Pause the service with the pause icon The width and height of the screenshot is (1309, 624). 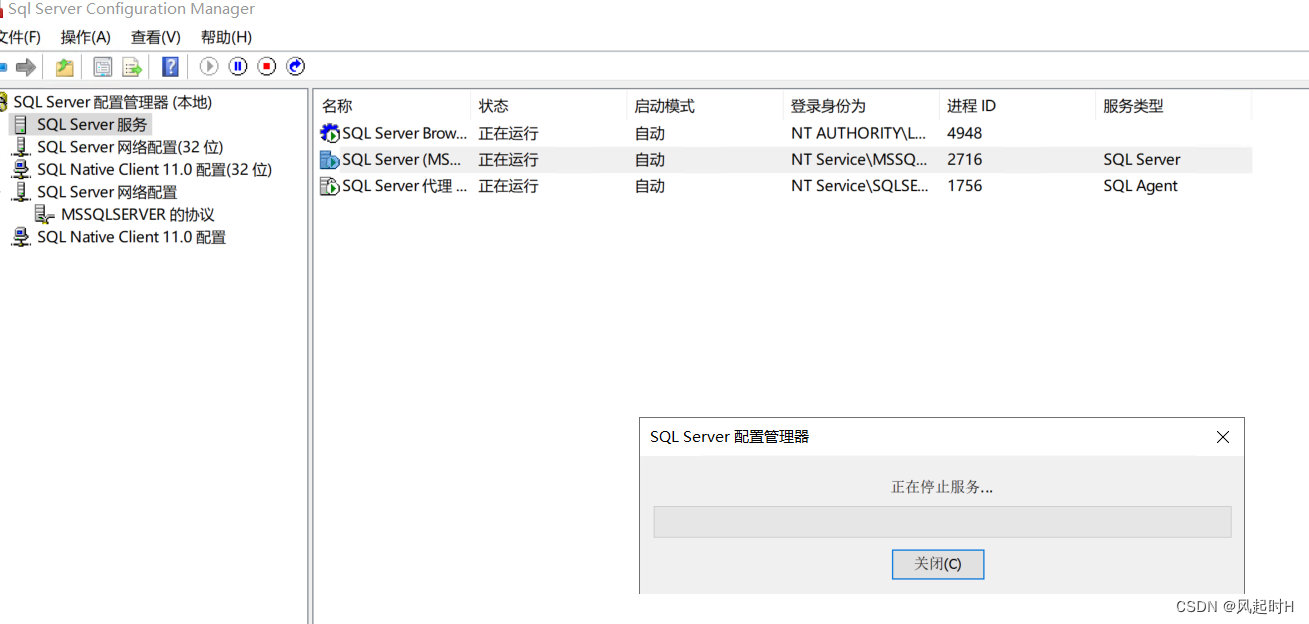click(237, 66)
